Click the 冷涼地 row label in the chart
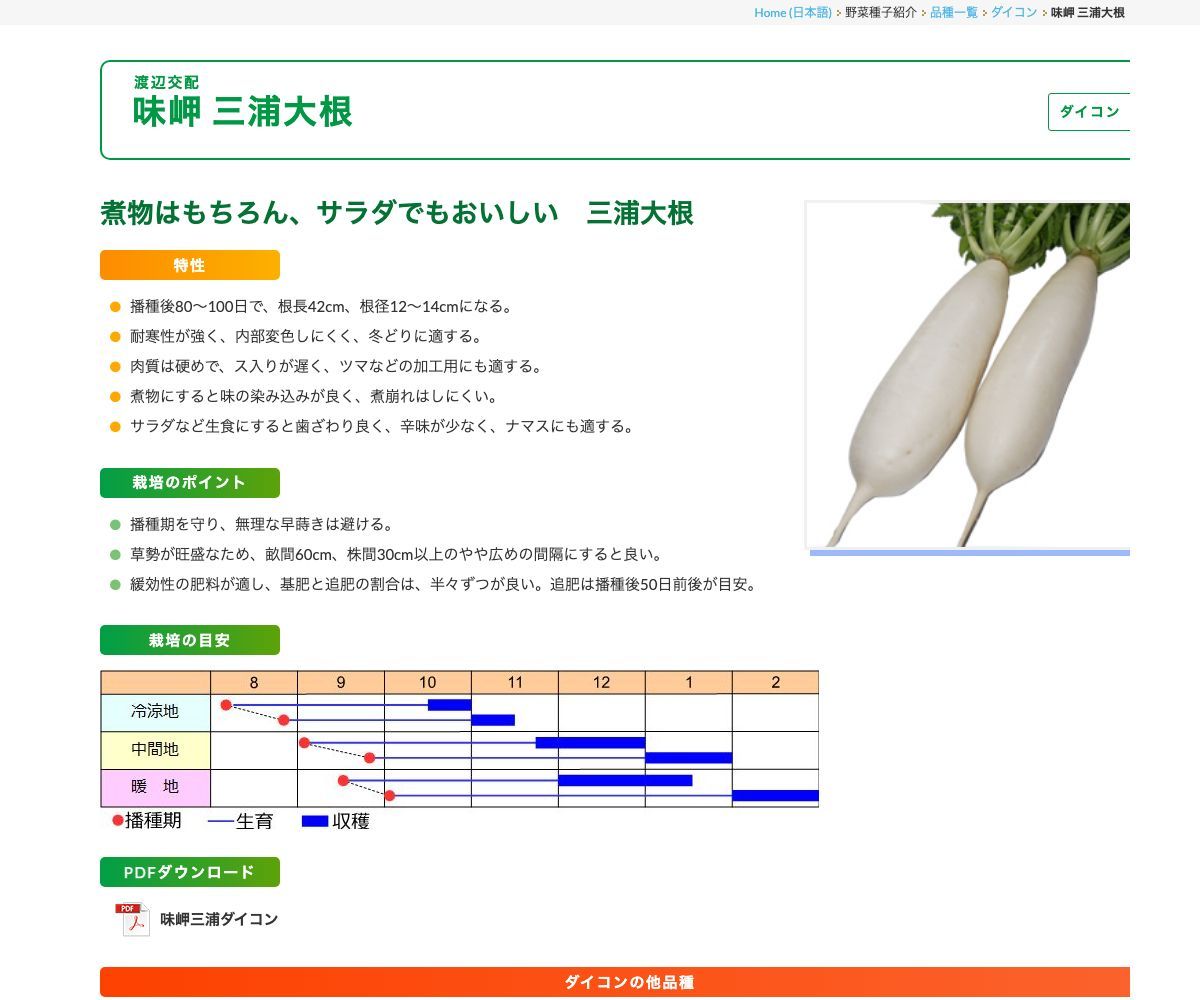Screen dimensions: 1200x1000 click(155, 712)
